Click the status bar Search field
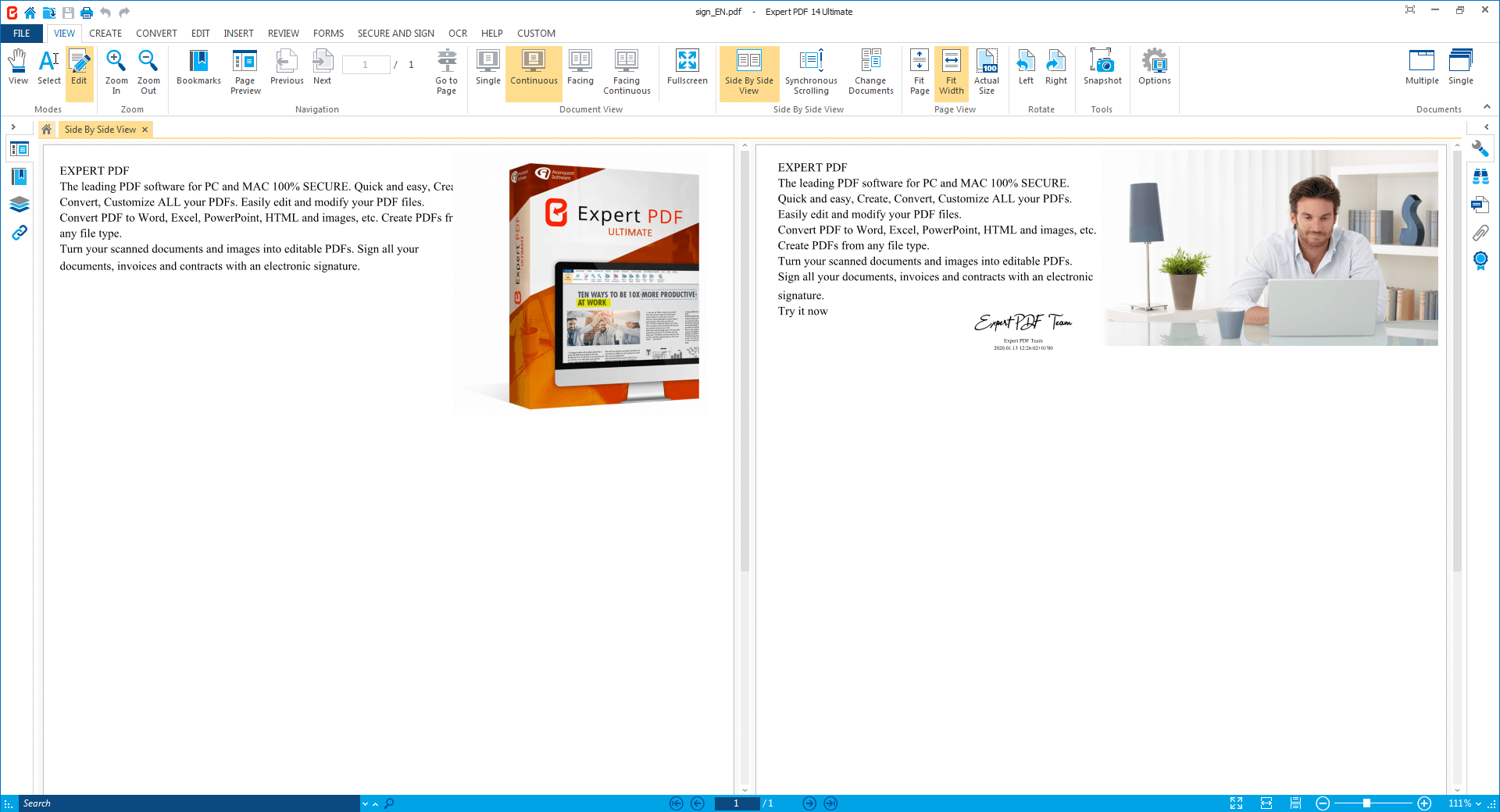 point(189,803)
